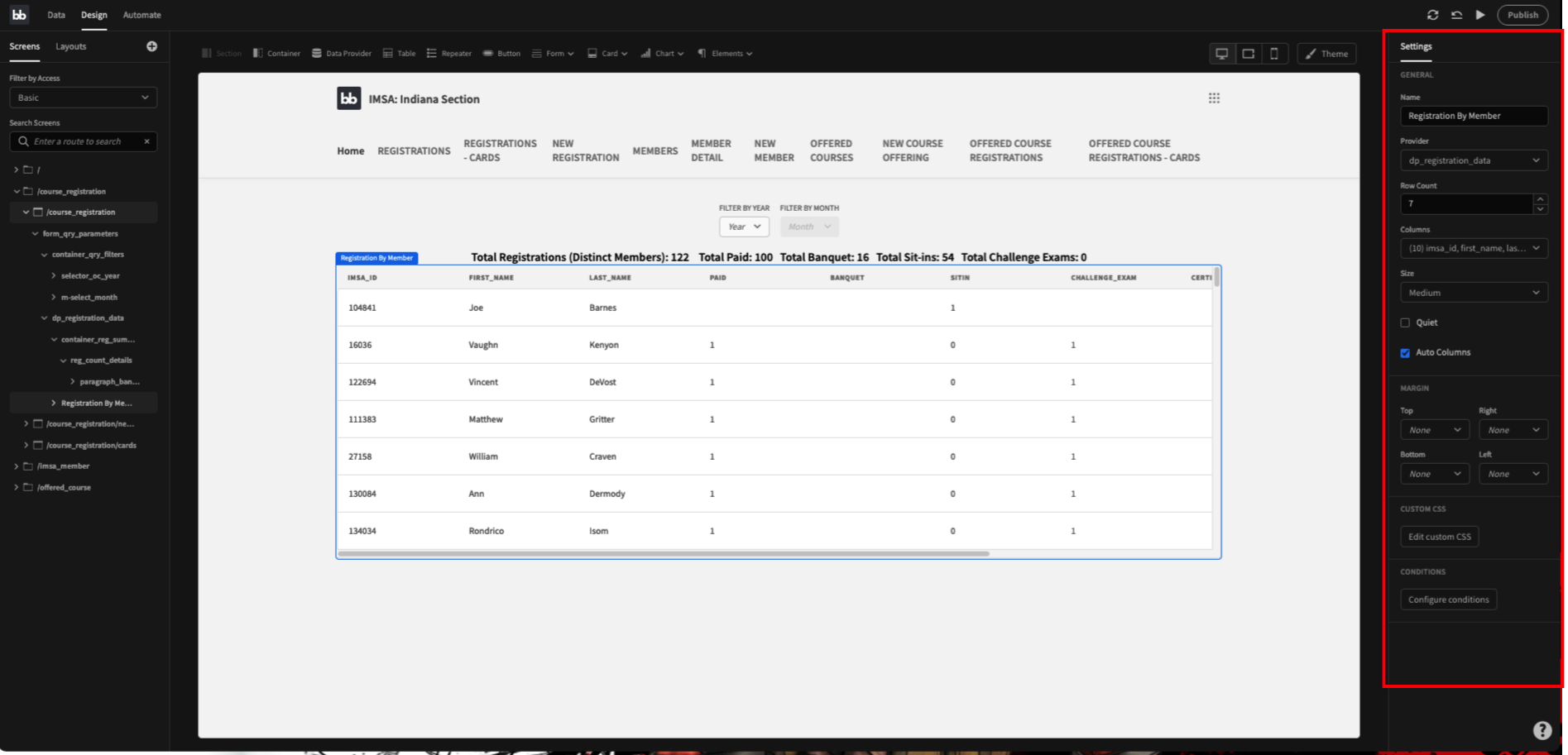This screenshot has width=1568, height=755.
Task: Open the Automate menu
Action: [141, 14]
